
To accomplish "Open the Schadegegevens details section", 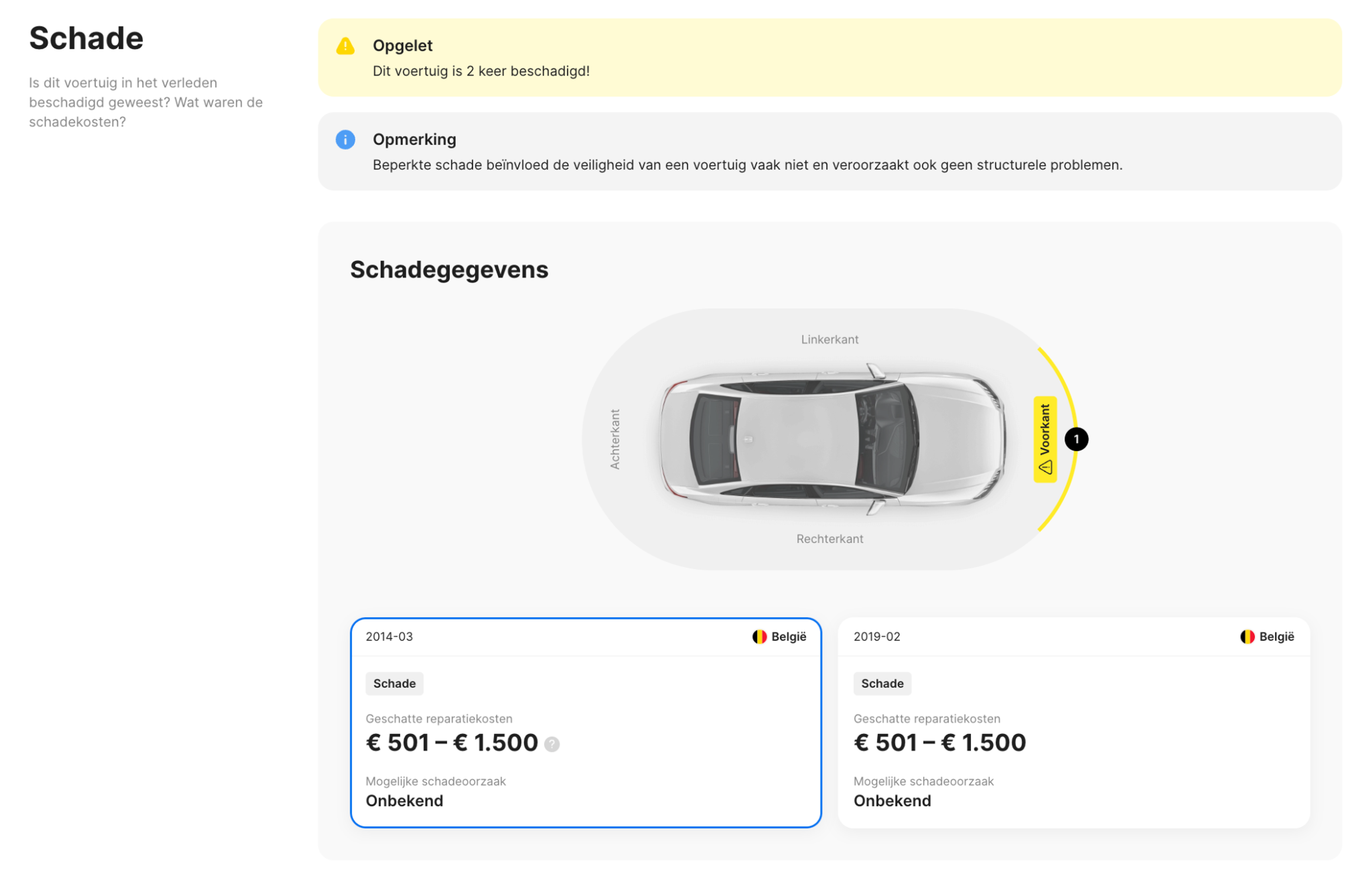I will 449,270.
